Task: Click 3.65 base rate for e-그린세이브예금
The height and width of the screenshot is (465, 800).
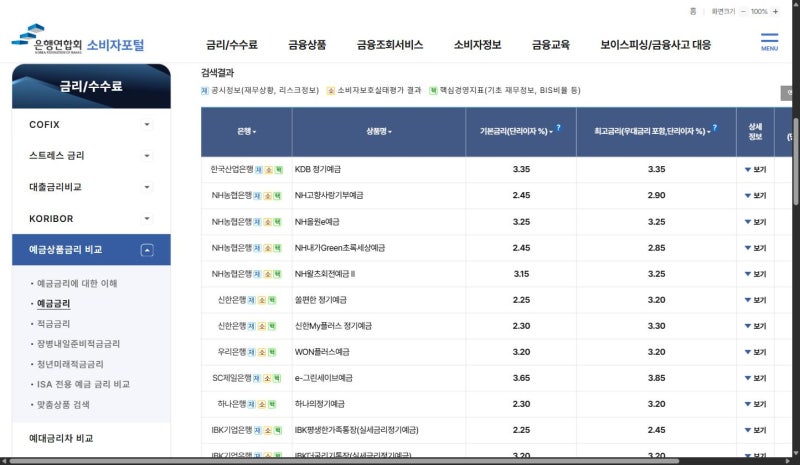Action: coord(521,378)
